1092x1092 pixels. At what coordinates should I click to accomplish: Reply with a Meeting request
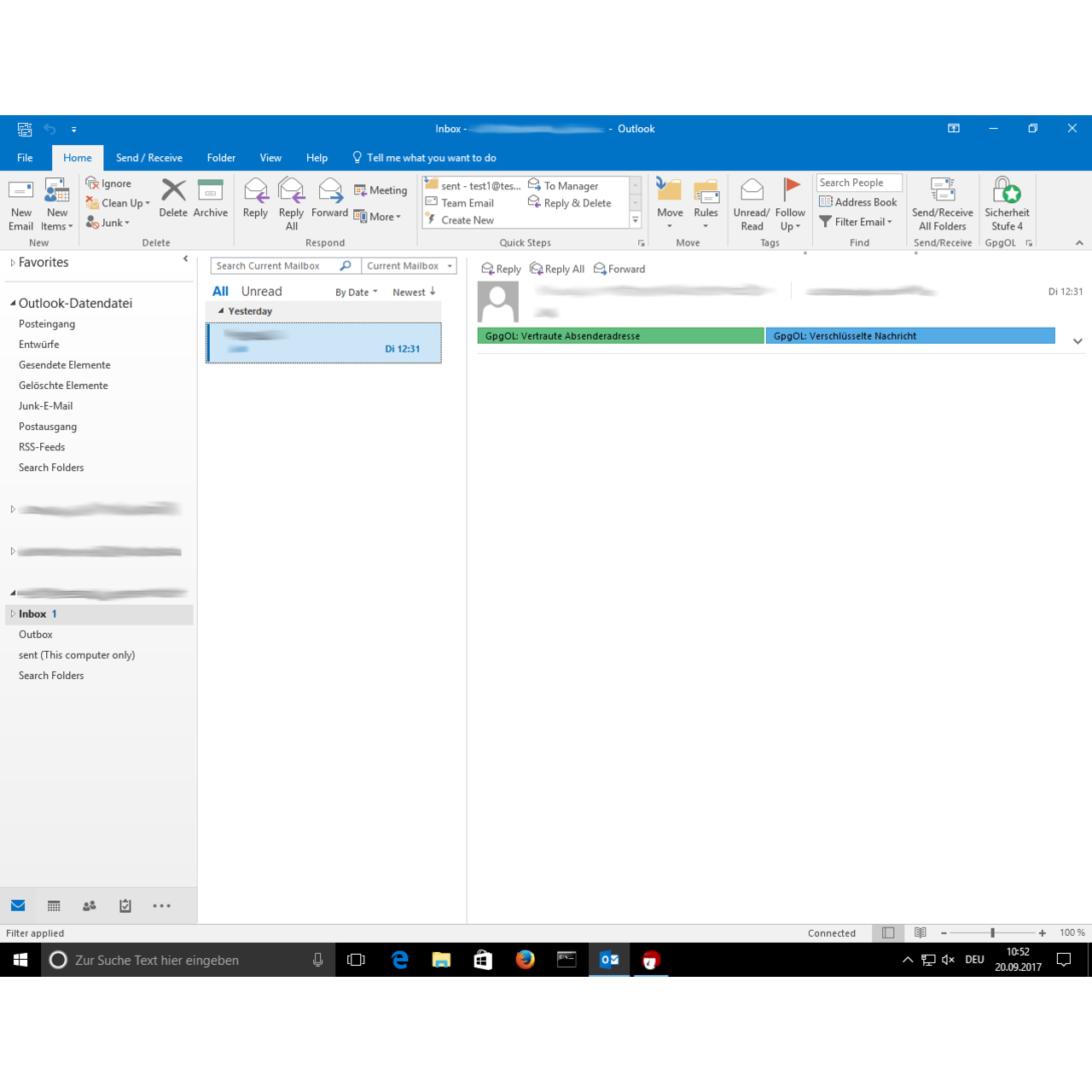(x=380, y=190)
